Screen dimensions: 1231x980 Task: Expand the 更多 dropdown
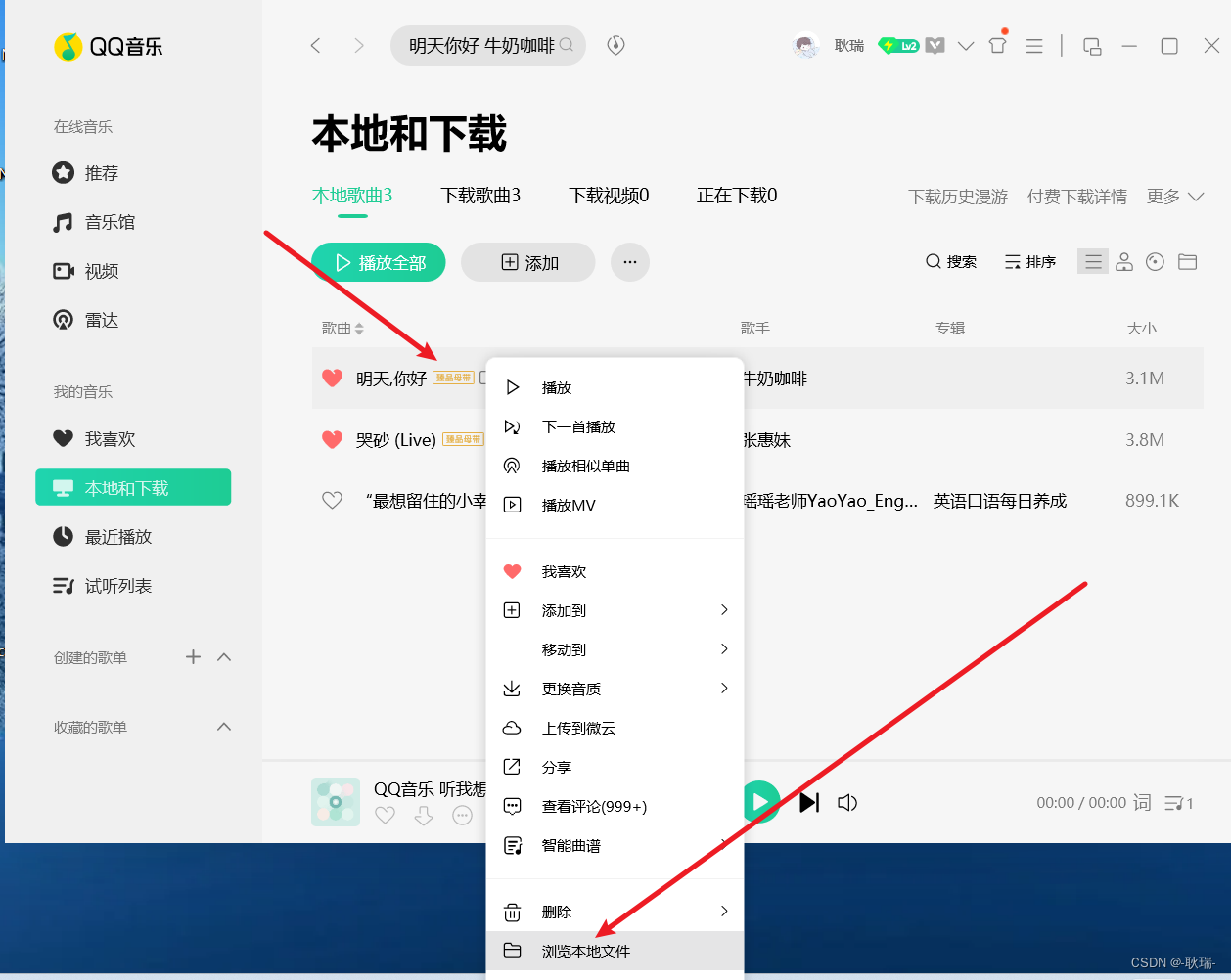[x=1175, y=197]
